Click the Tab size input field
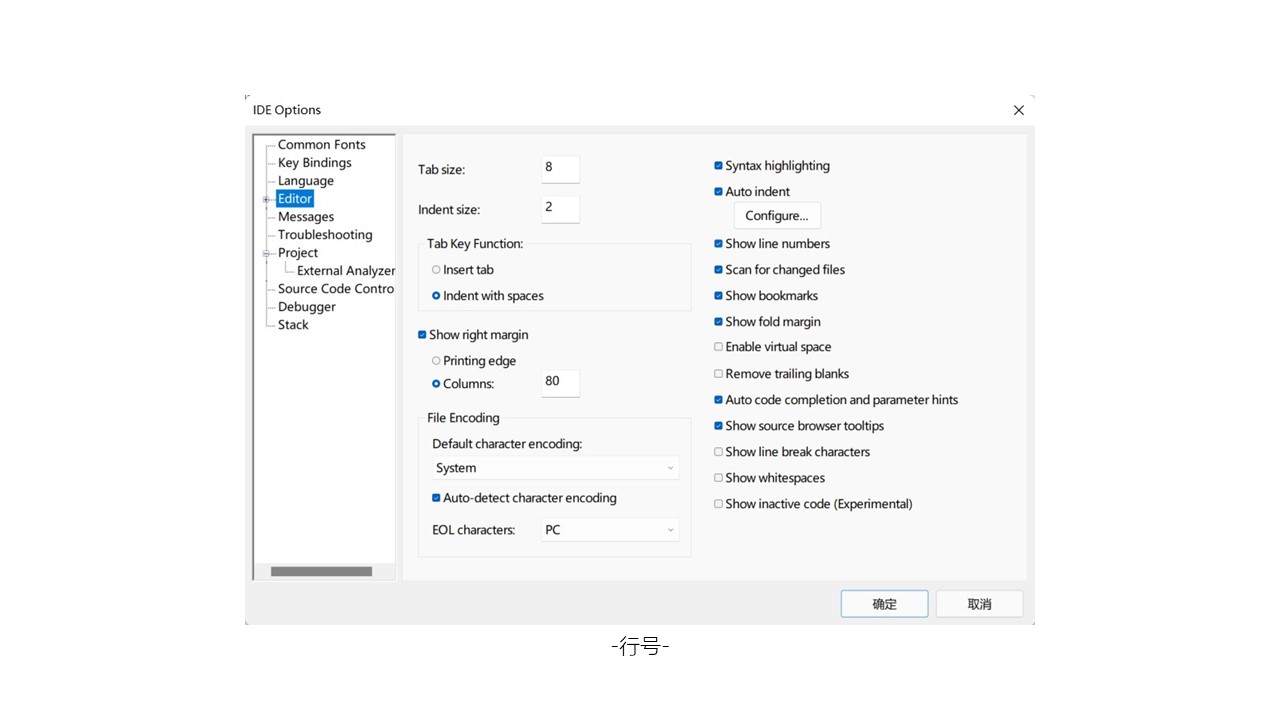This screenshot has width=1280, height=720. (x=560, y=169)
